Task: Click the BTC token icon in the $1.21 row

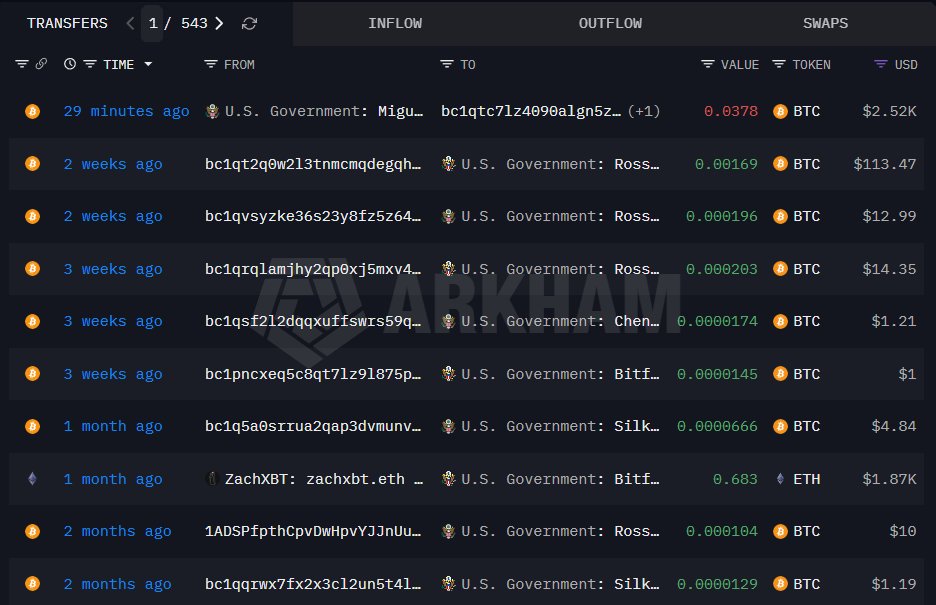Action: pyautogui.click(x=780, y=321)
